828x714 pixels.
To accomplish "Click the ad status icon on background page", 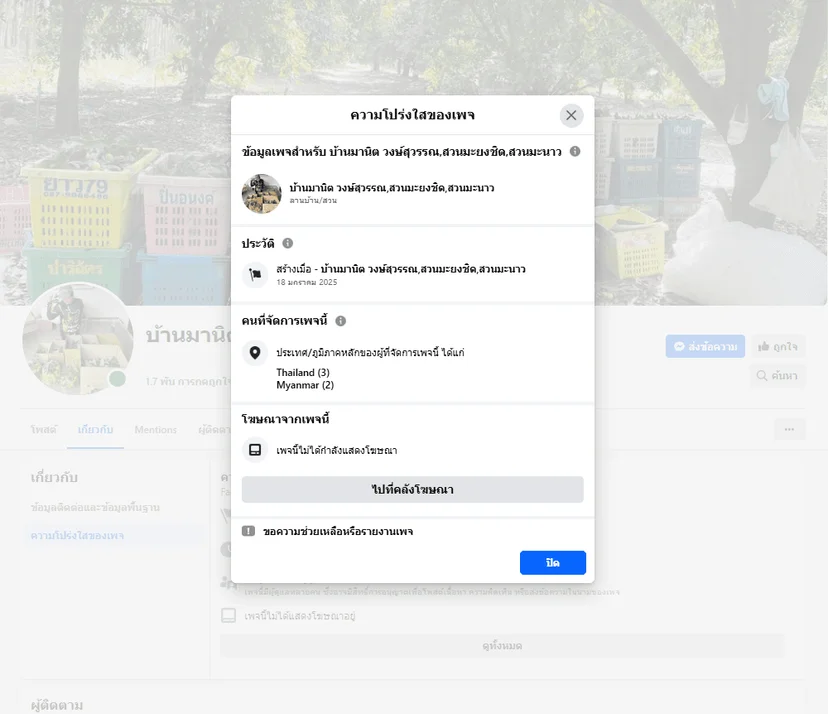I will pyautogui.click(x=229, y=615).
